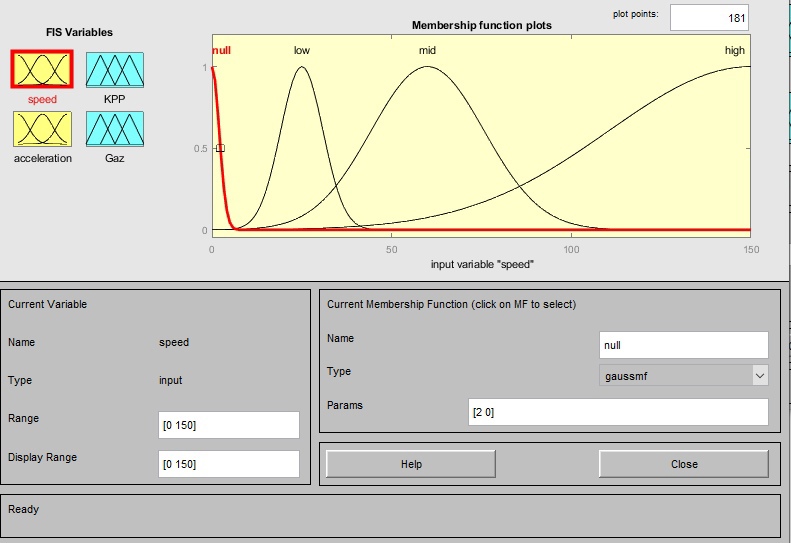
Task: Select the speed input variable icon
Action: point(42,69)
